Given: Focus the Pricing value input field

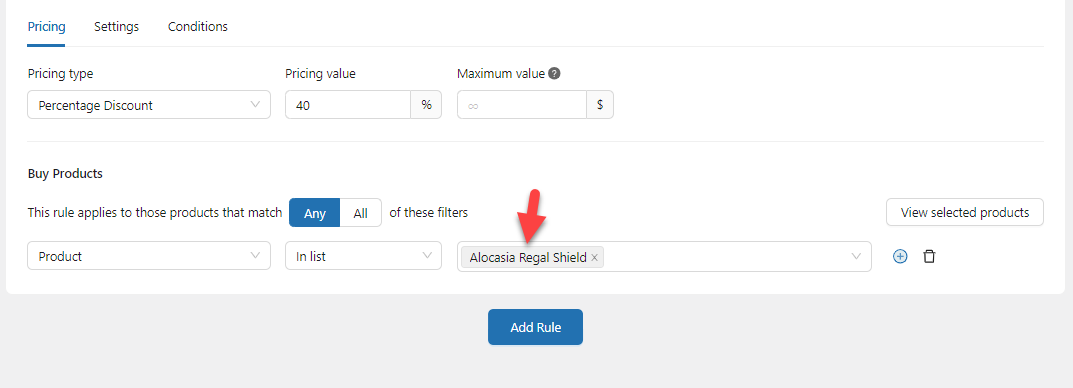Looking at the screenshot, I should [348, 105].
